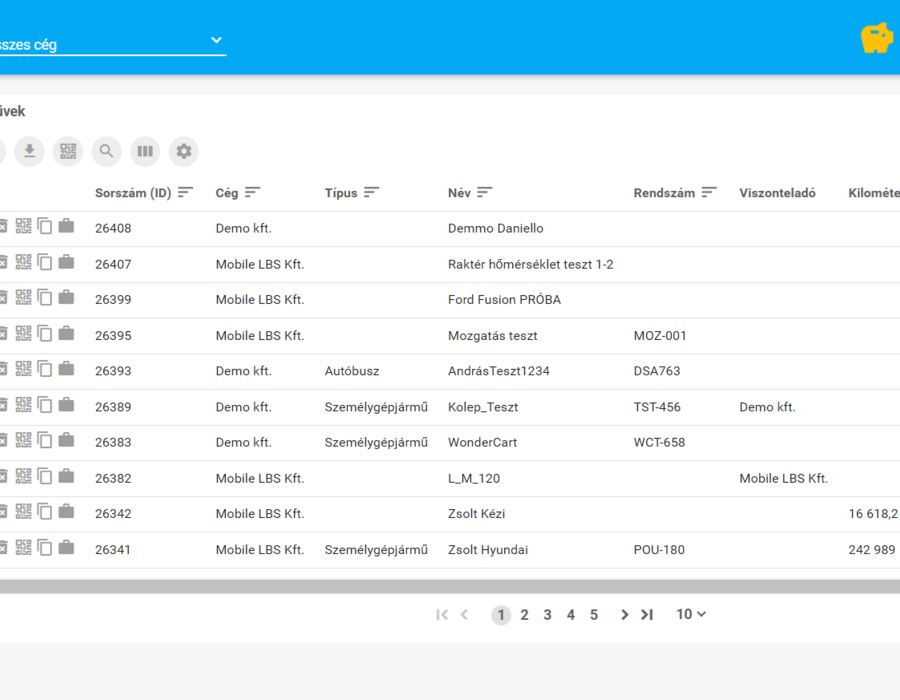The height and width of the screenshot is (700, 900).
Task: Jump to the last page
Action: 647,615
